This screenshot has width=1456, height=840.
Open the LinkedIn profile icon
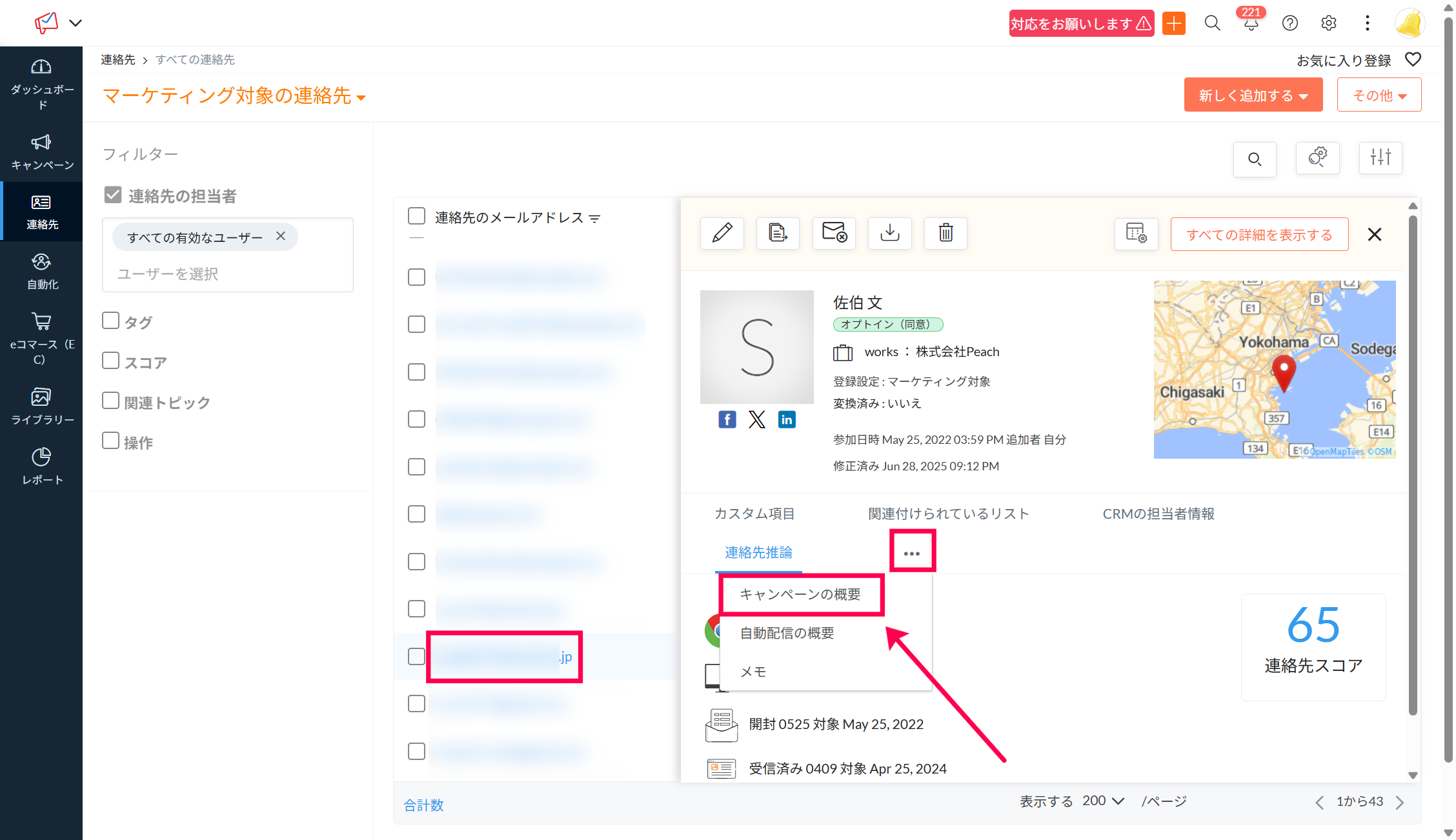tap(786, 420)
